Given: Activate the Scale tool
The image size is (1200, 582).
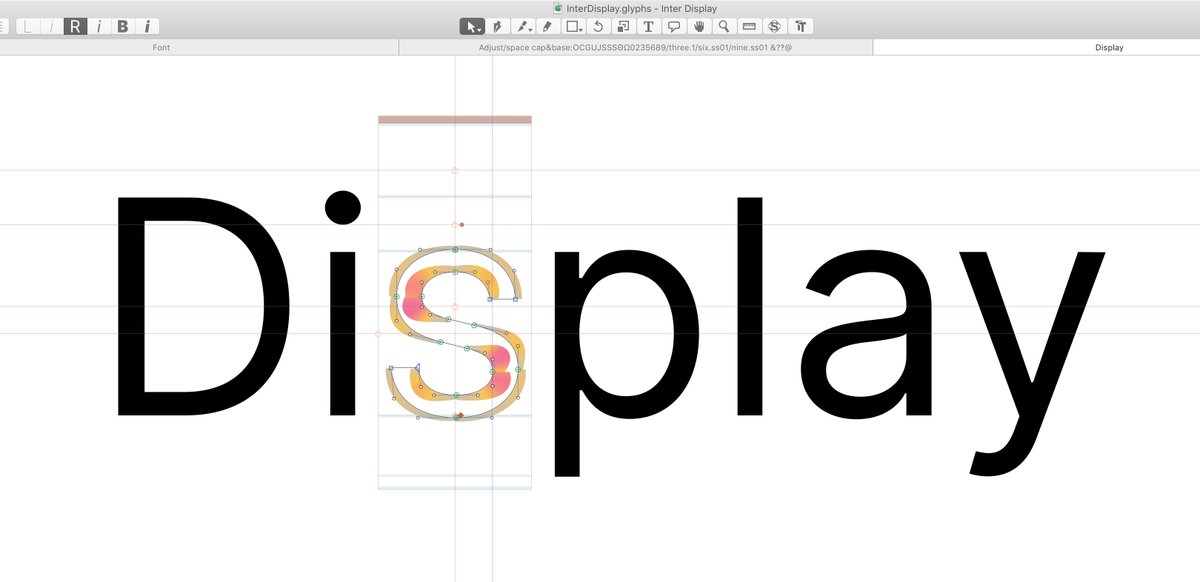Looking at the screenshot, I should click(x=623, y=26).
